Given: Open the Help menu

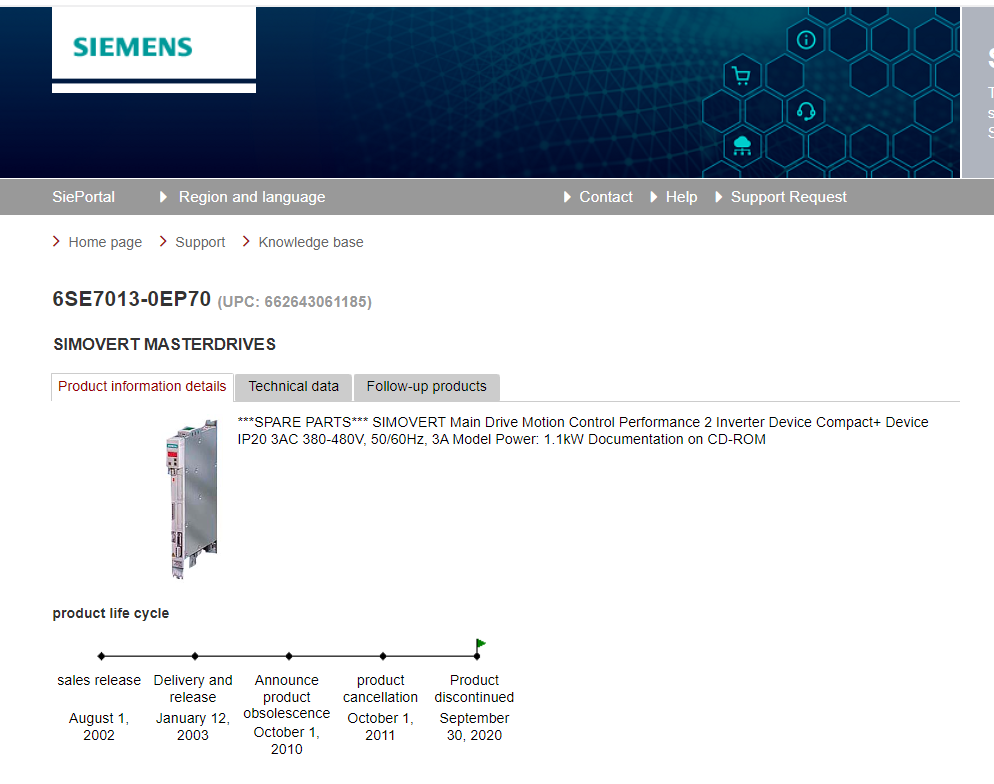Looking at the screenshot, I should pos(681,197).
